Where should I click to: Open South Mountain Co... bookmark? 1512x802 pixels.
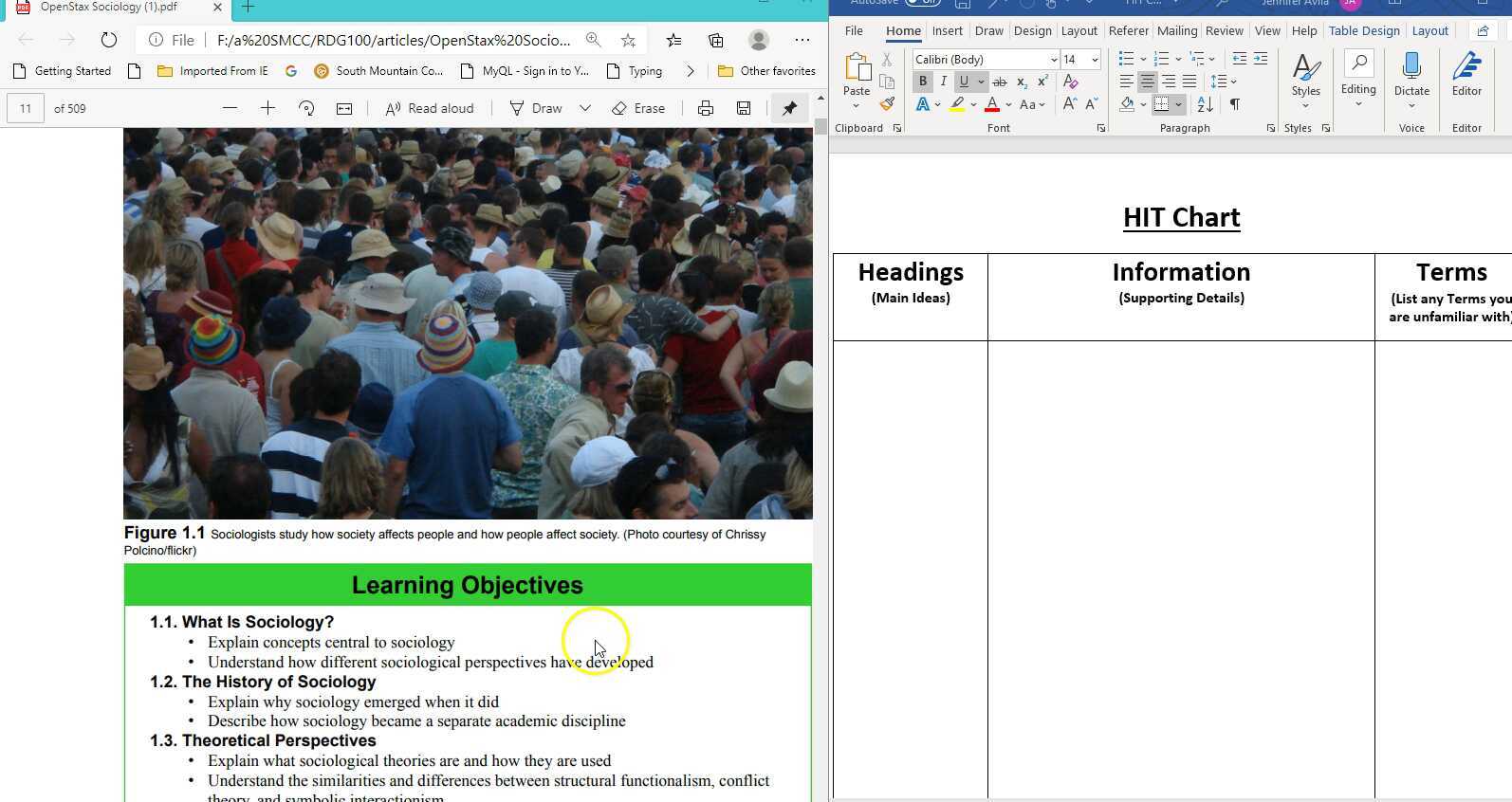click(378, 71)
